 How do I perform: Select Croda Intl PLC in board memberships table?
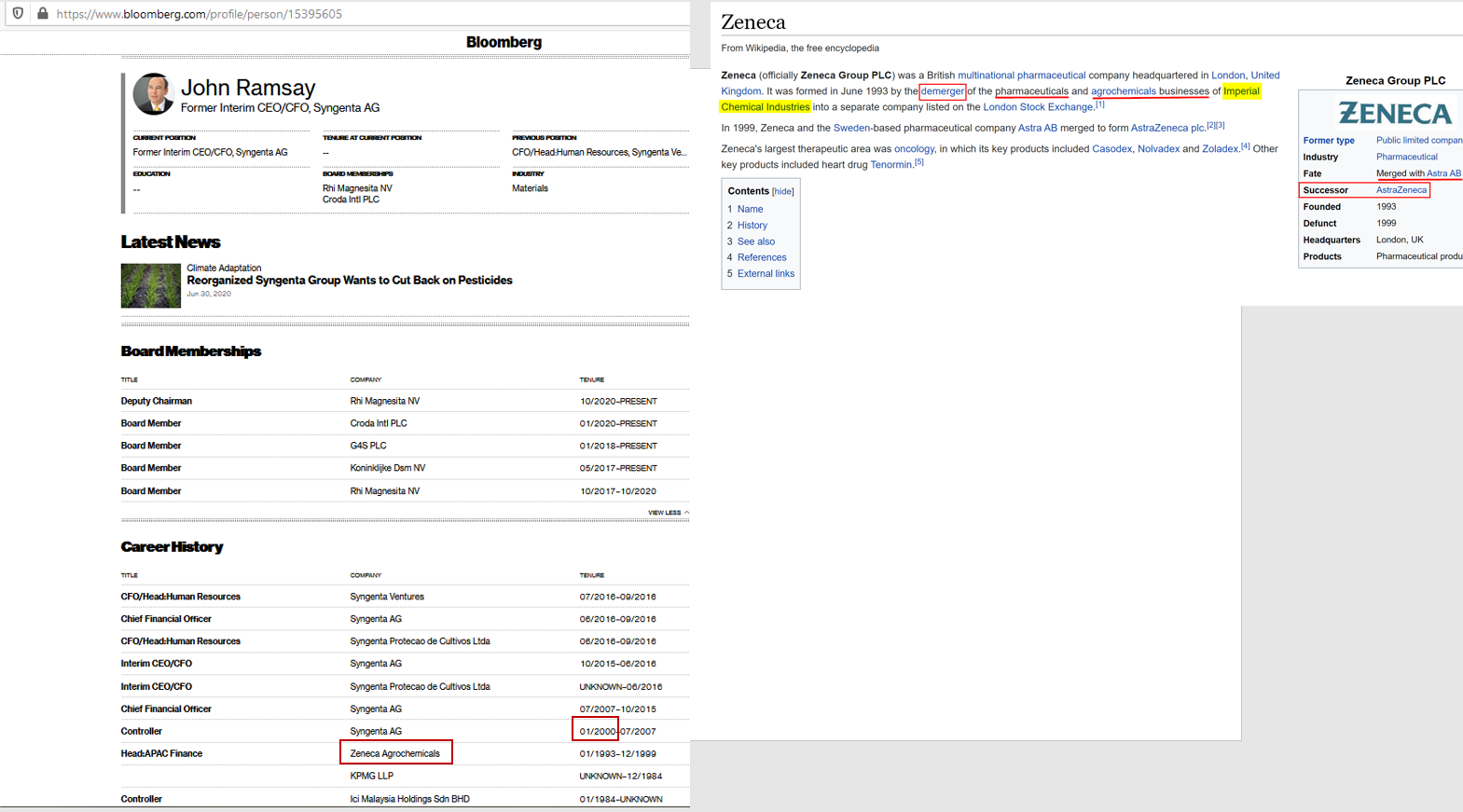pyautogui.click(x=379, y=423)
